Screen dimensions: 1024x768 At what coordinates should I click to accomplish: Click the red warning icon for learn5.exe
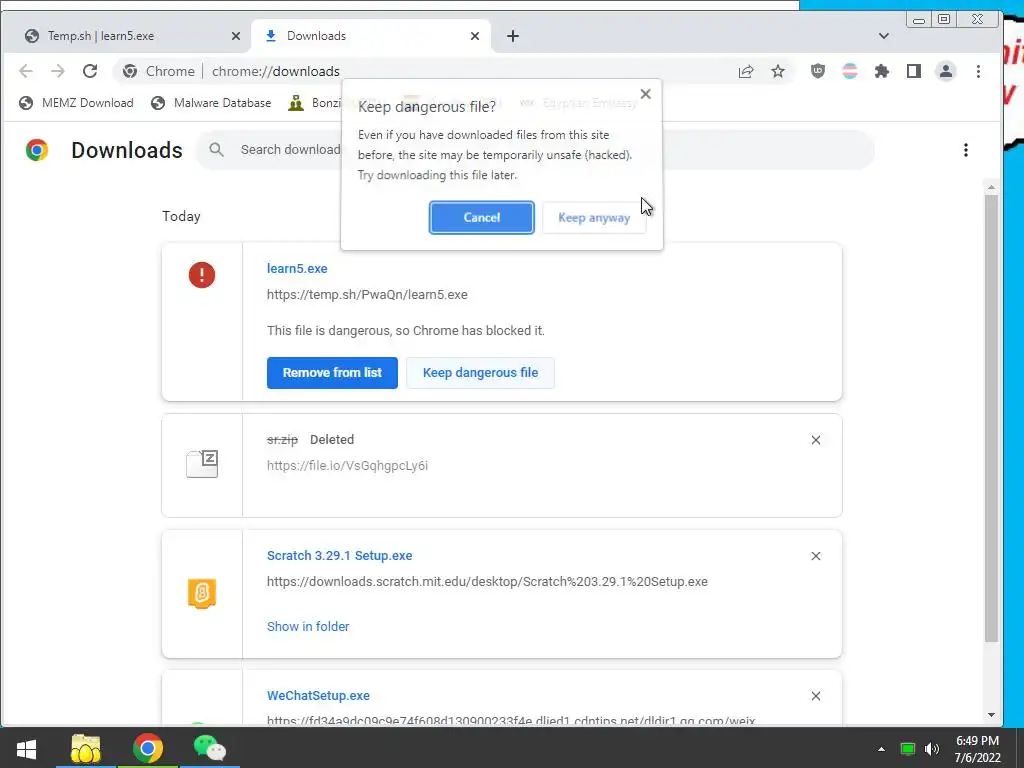[202, 275]
